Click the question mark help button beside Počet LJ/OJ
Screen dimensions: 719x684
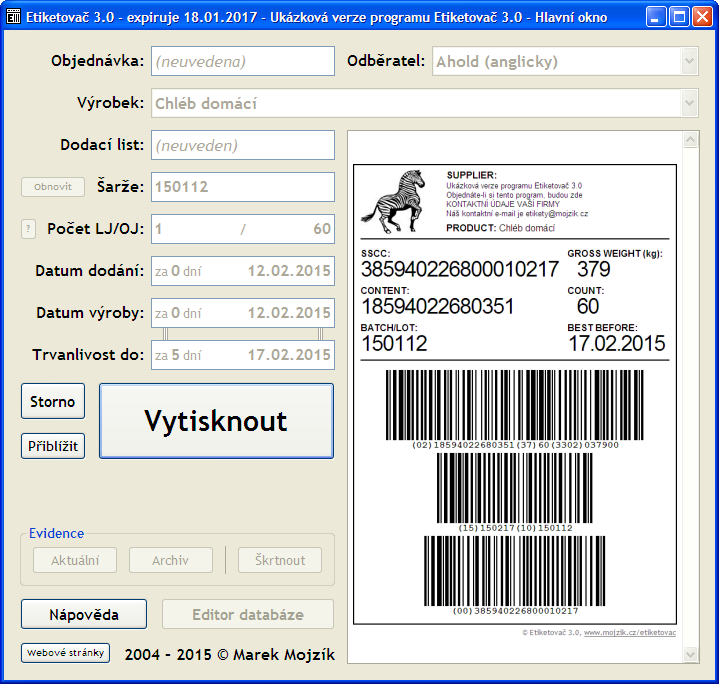pyautogui.click(x=28, y=229)
